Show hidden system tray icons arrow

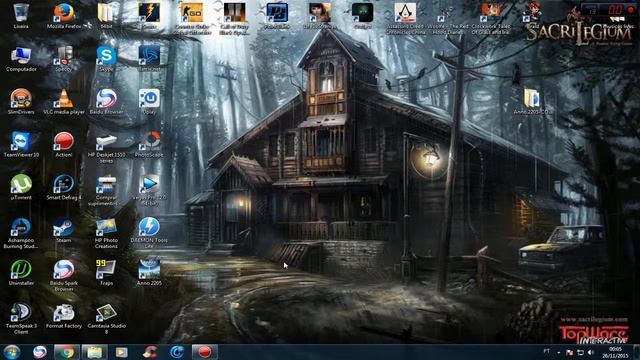559,352
